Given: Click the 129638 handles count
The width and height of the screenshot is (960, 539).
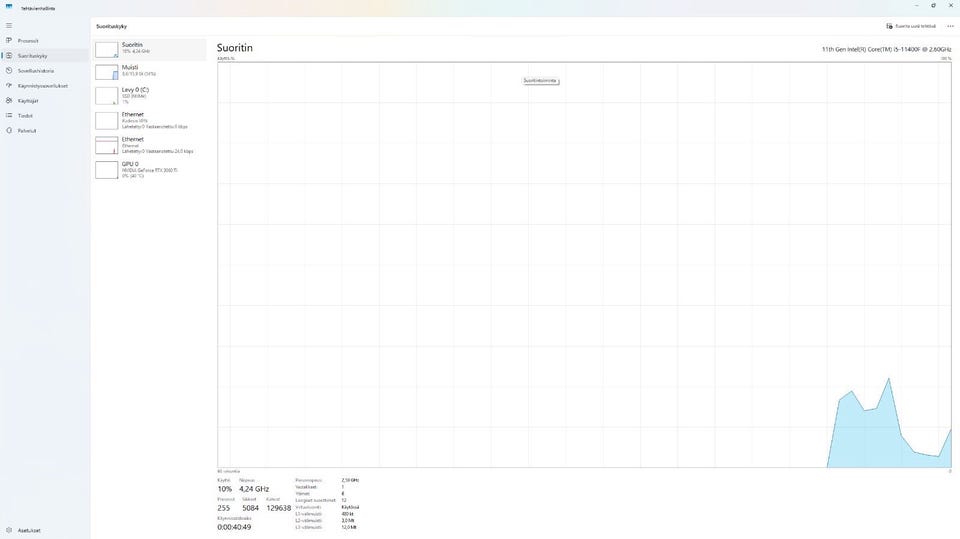Looking at the screenshot, I should 279,508.
